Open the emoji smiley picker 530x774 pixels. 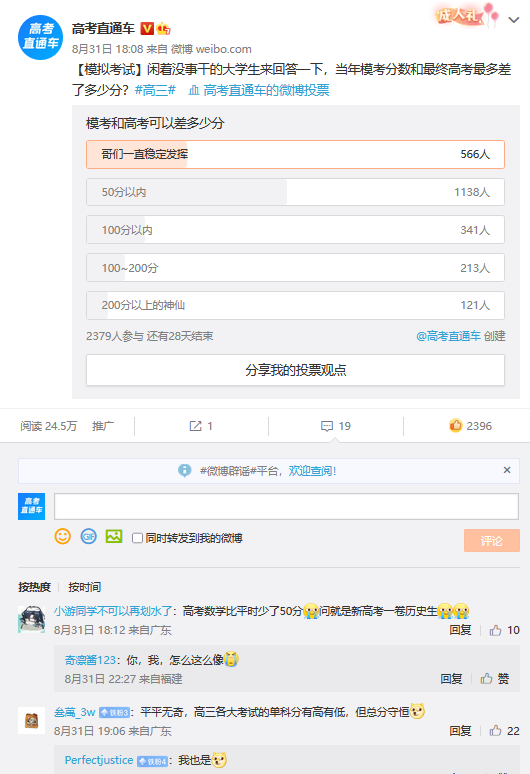[63, 536]
